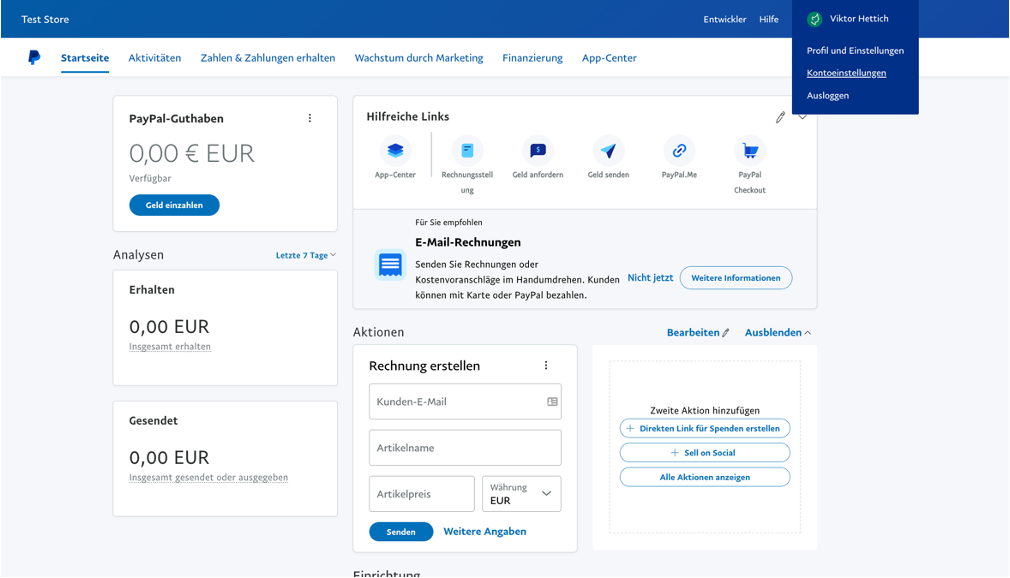Click the Test Store title text
Viewport: 1010px width, 578px height.
[x=45, y=19]
